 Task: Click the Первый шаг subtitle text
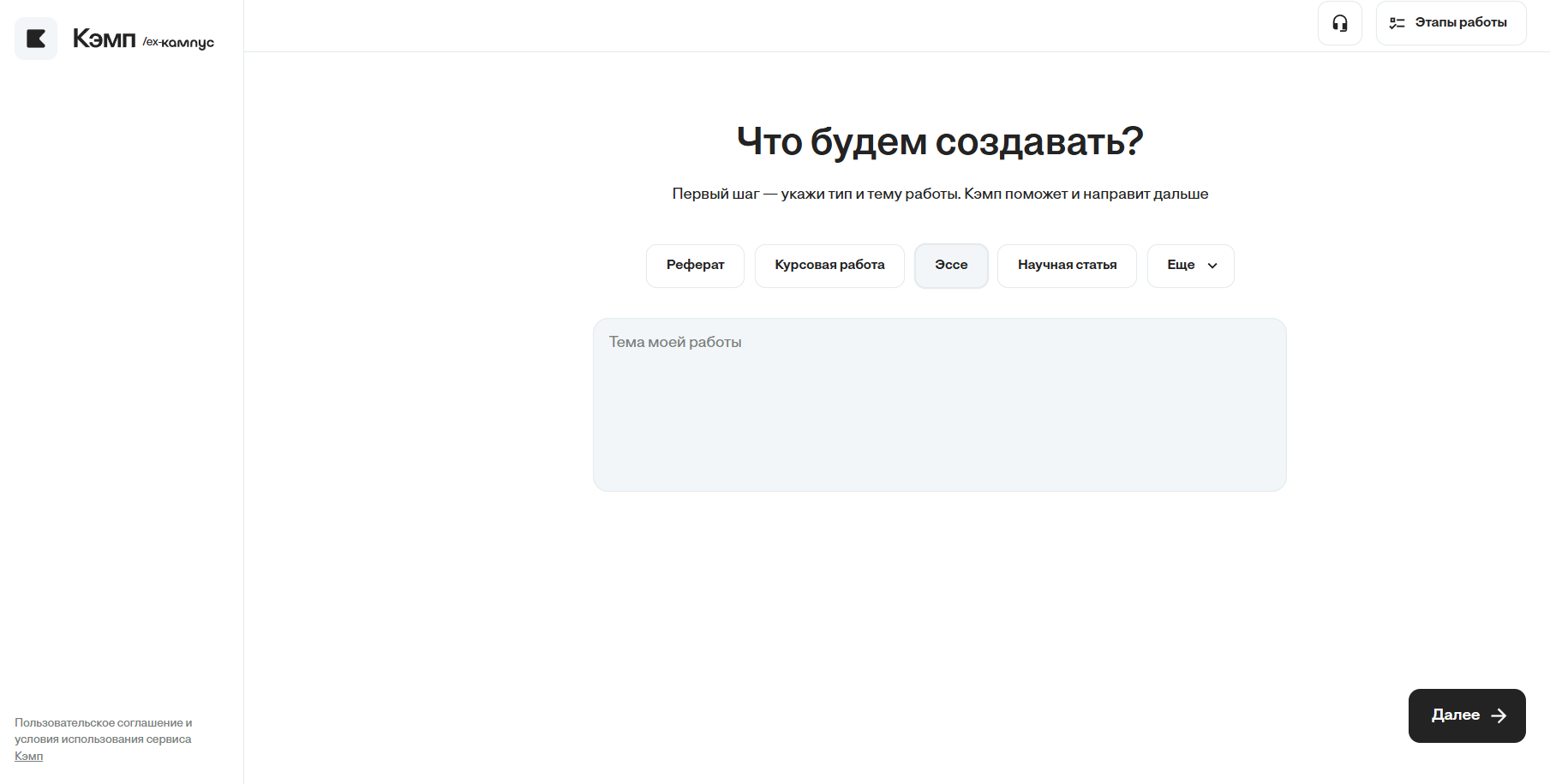pyautogui.click(x=940, y=194)
